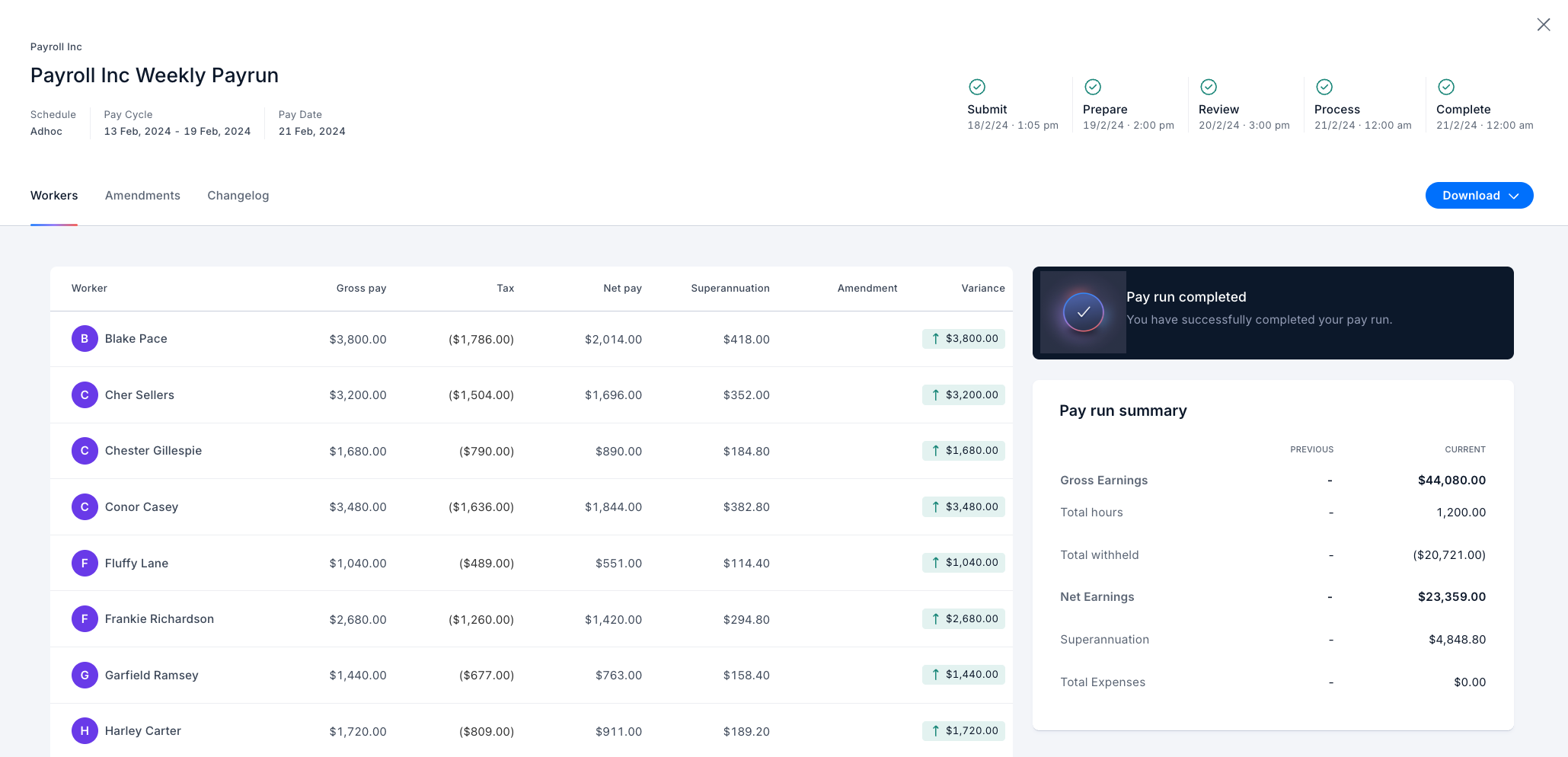The image size is (1568, 757).
Task: Click the pay run completed checkmark graphic
Action: [x=1083, y=312]
